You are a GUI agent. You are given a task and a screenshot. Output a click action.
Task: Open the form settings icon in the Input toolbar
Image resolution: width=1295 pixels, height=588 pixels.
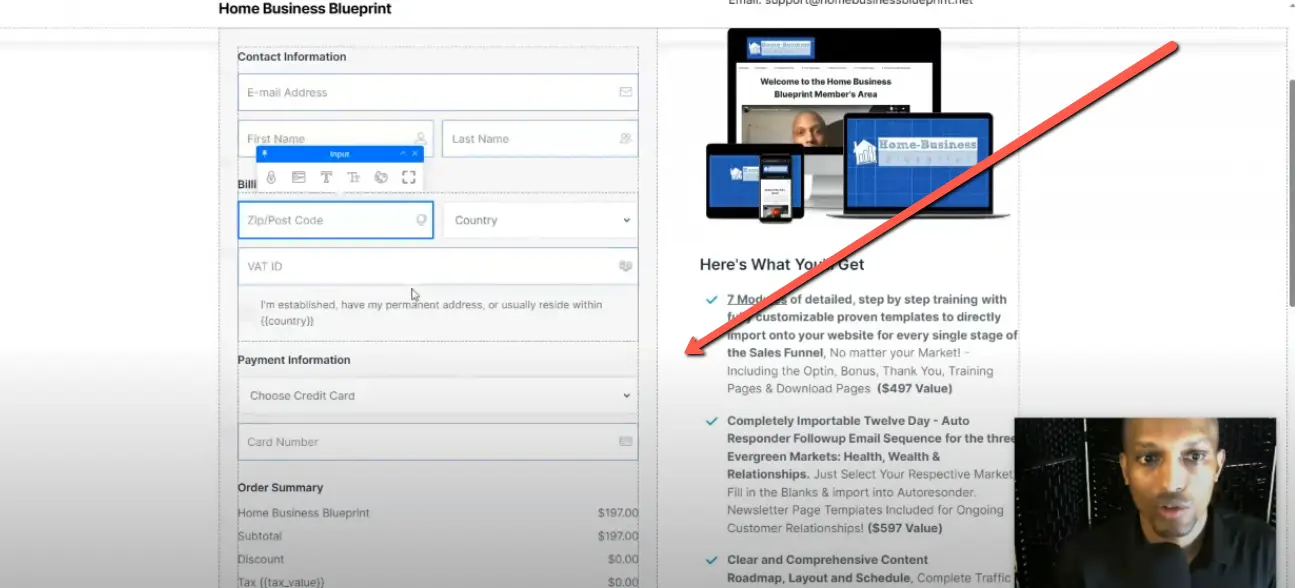(298, 177)
